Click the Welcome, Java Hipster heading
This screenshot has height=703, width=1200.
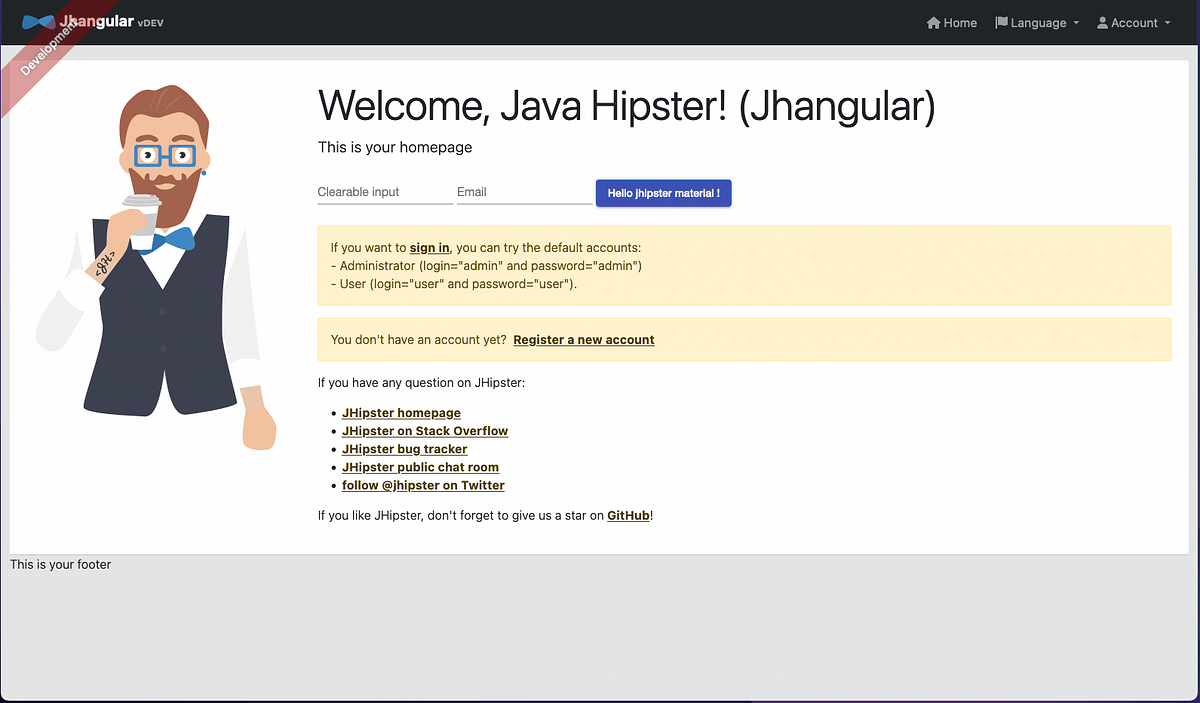coord(626,106)
